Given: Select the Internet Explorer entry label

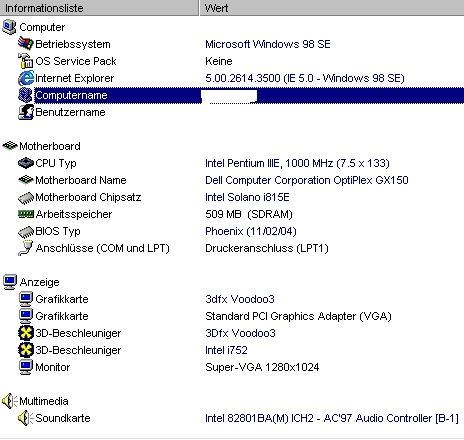Looking at the screenshot, I should coord(74,78).
